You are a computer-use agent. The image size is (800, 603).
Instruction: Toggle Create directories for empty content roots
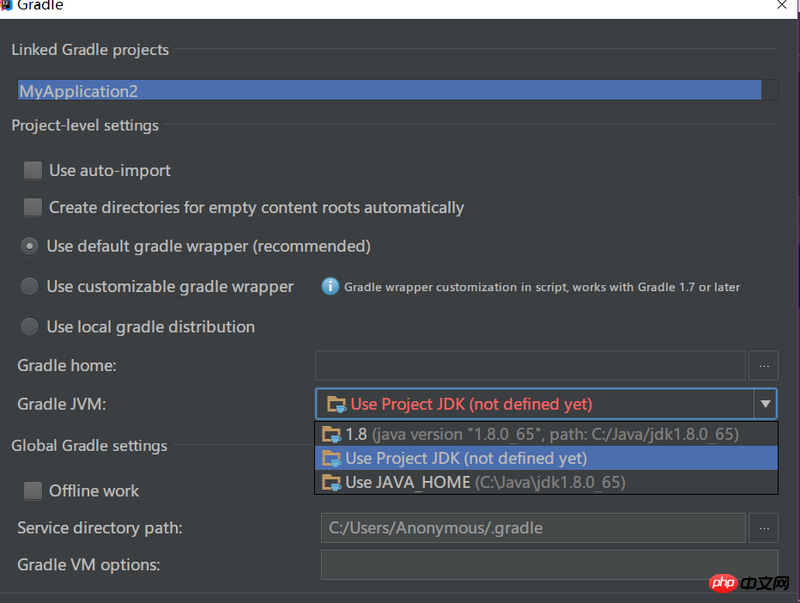(x=33, y=207)
